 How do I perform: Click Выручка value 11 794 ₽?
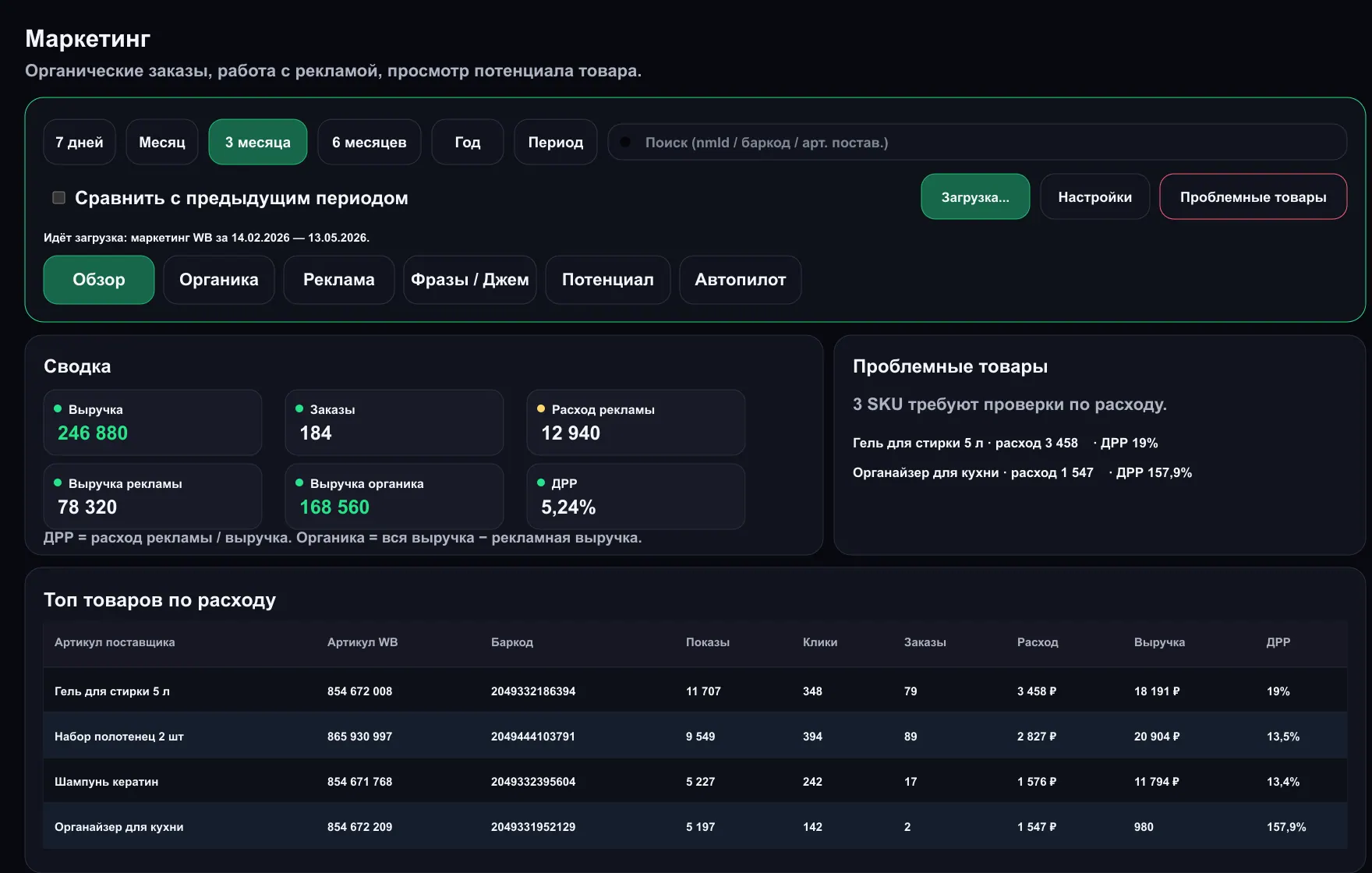coord(1157,782)
